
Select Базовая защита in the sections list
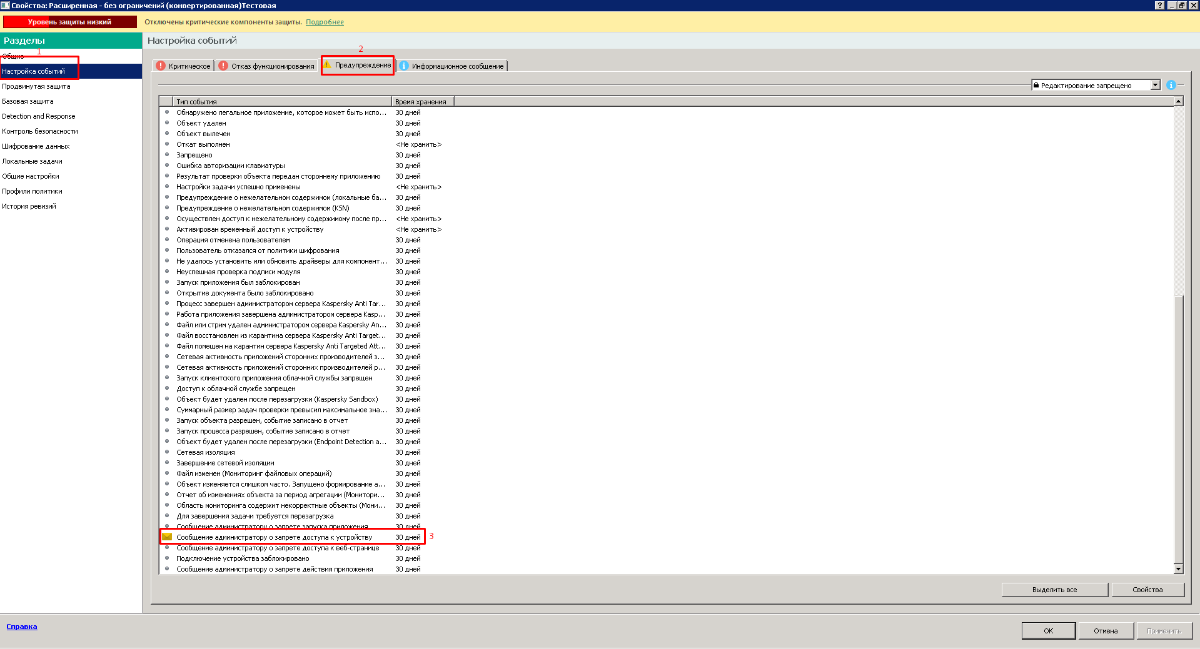28,101
